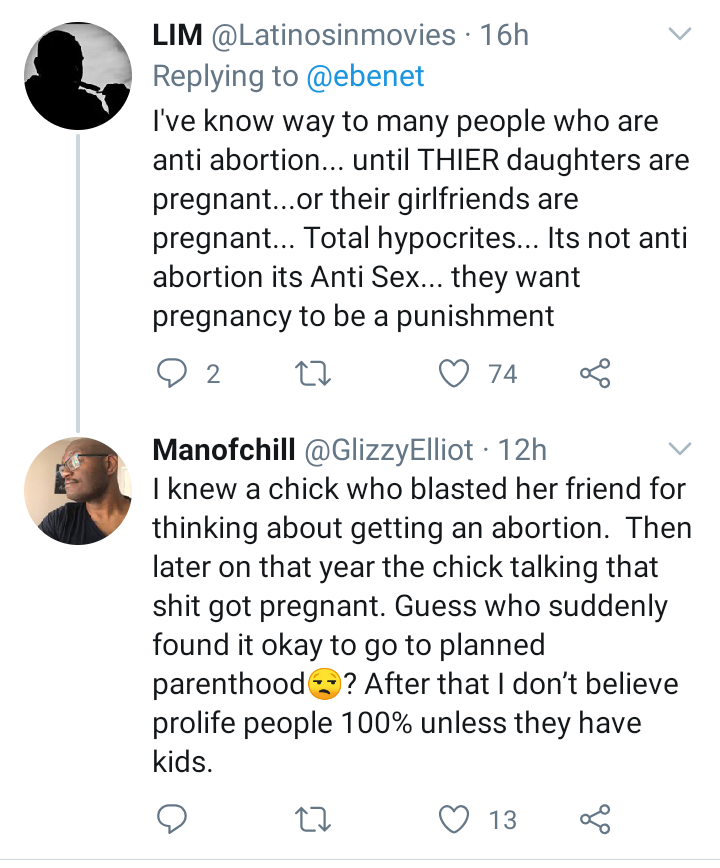Open Manofchill's profile photo
The width and height of the screenshot is (720, 868).
78,491
